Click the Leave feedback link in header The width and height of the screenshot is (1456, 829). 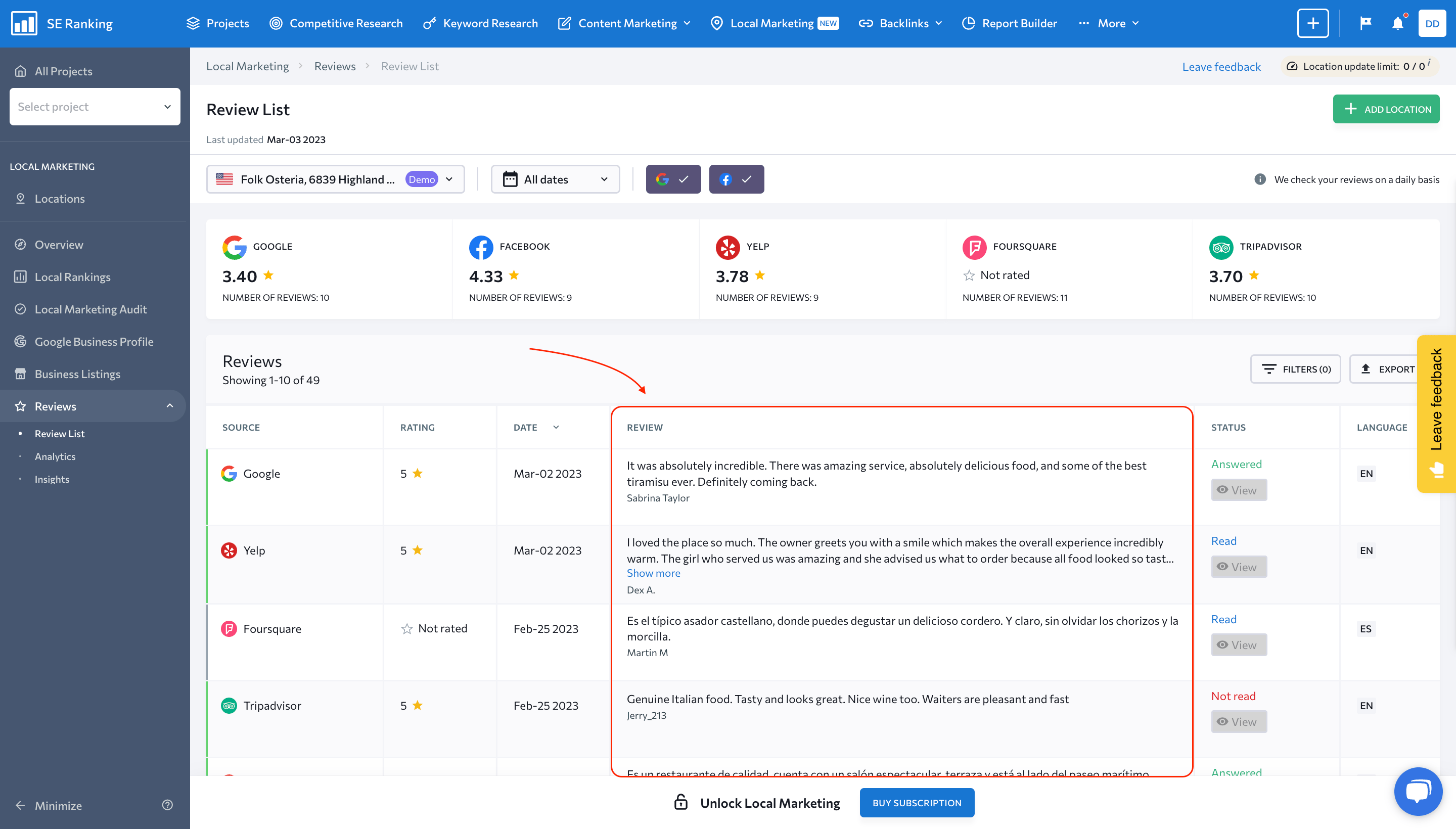point(1221,67)
